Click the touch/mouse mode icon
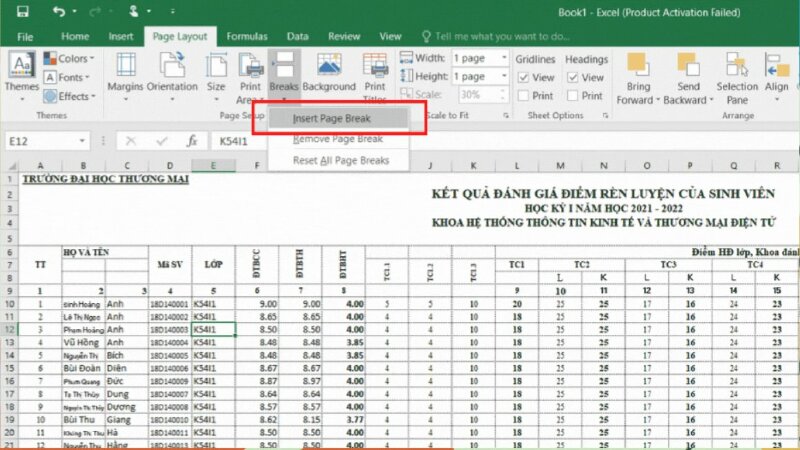This screenshot has width=800, height=450. tap(134, 11)
